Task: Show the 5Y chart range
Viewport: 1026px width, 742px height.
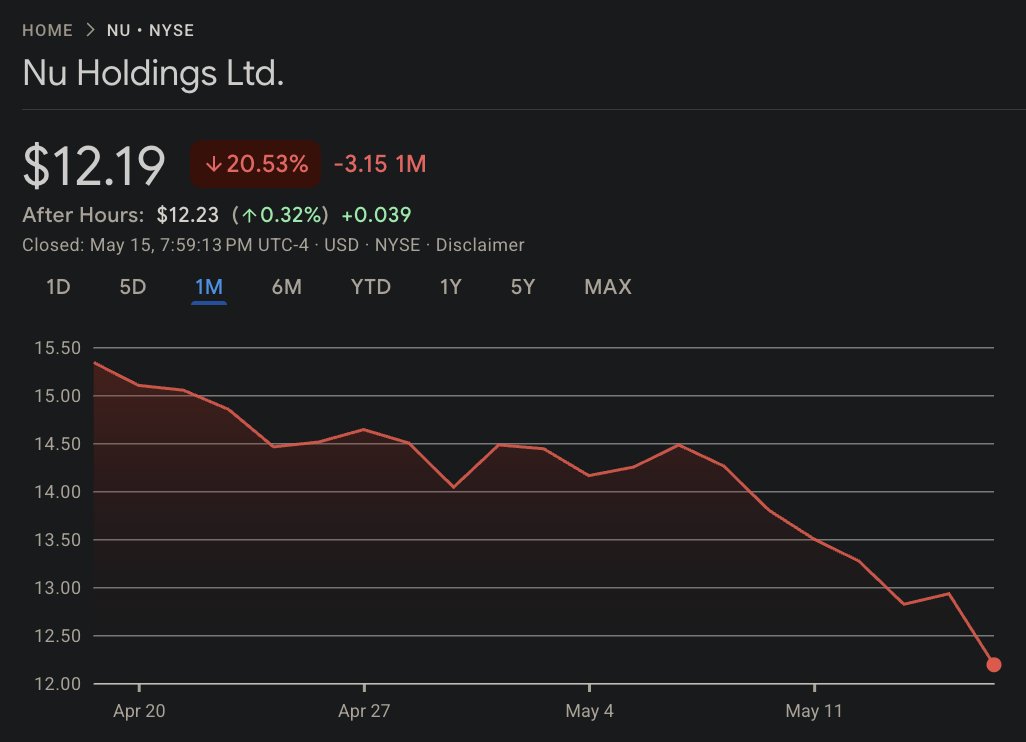Action: [x=523, y=287]
